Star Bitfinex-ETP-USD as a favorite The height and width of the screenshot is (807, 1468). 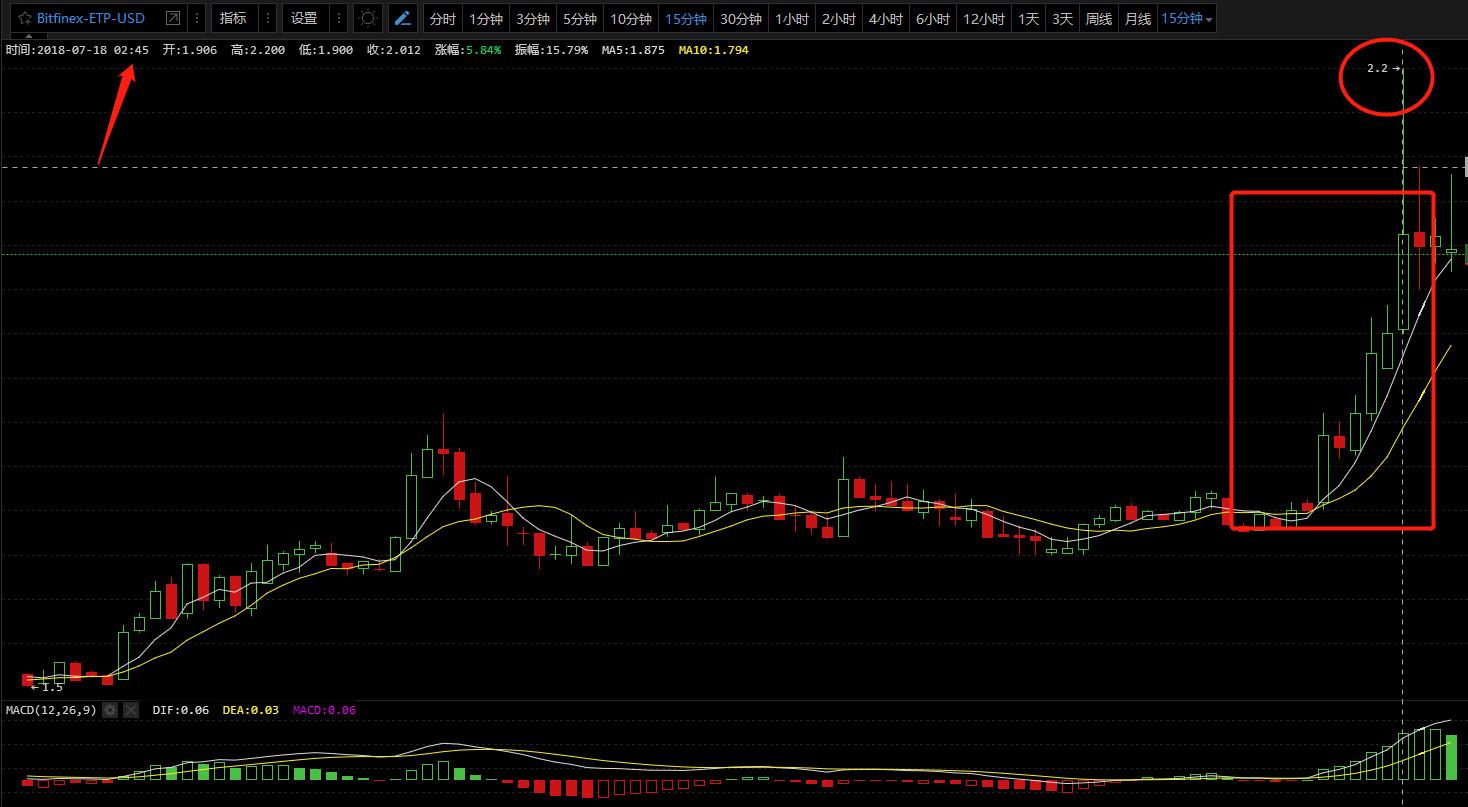coord(24,19)
